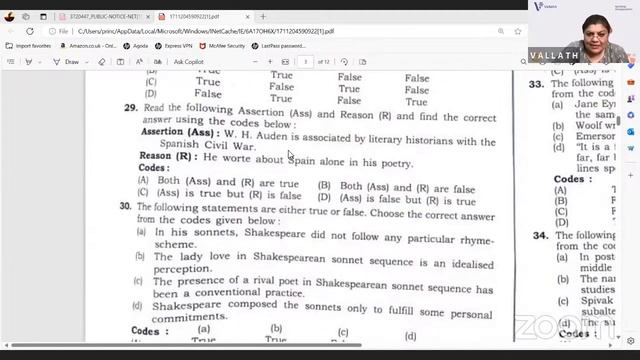Click the PDF page view icon

(363, 62)
